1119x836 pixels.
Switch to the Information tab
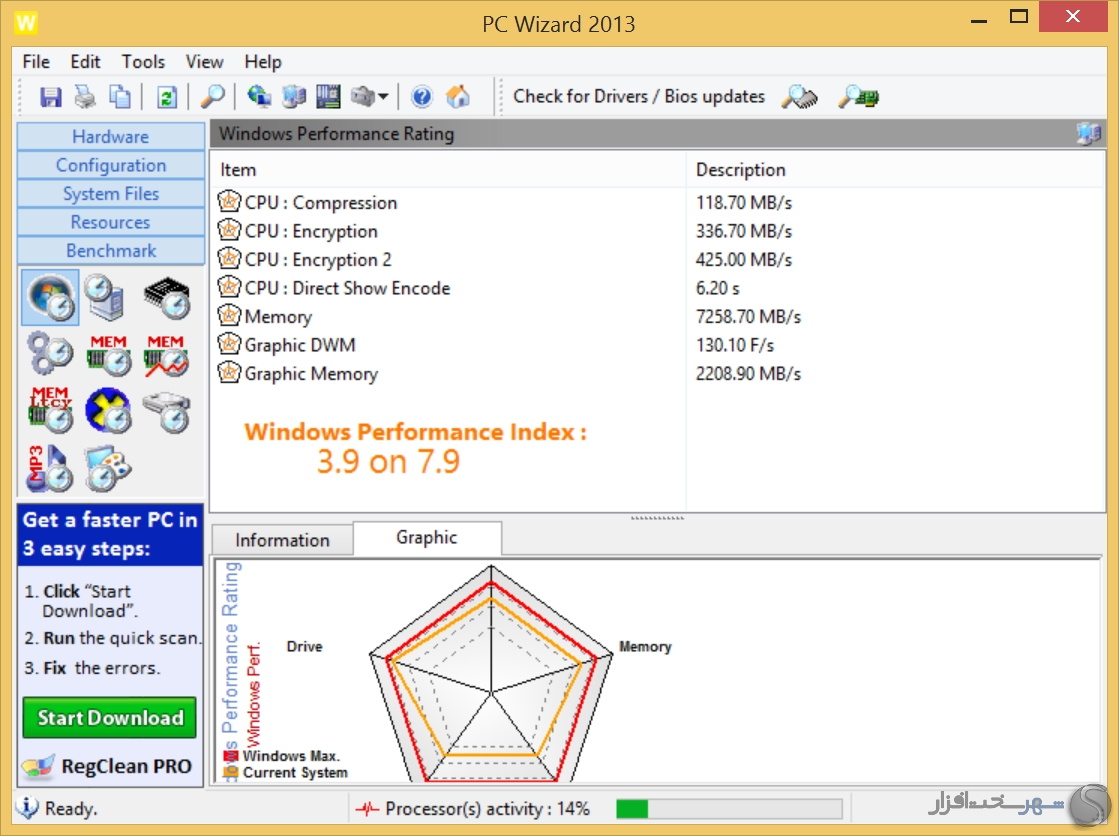[282, 540]
